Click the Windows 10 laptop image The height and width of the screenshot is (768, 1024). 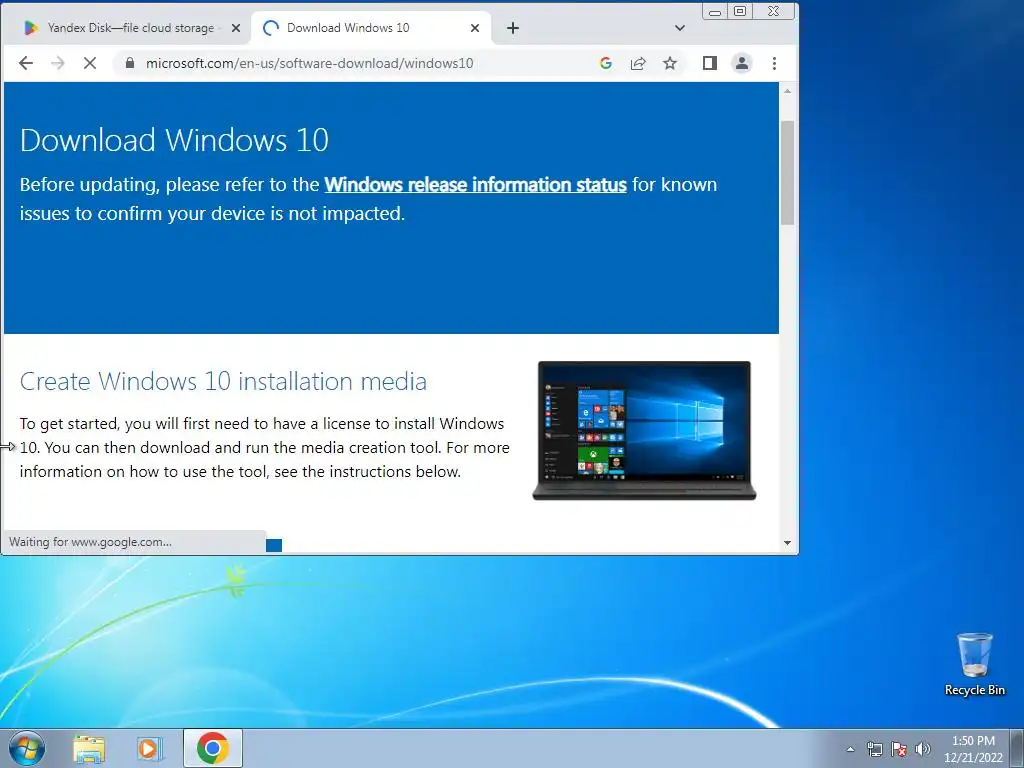click(x=644, y=430)
